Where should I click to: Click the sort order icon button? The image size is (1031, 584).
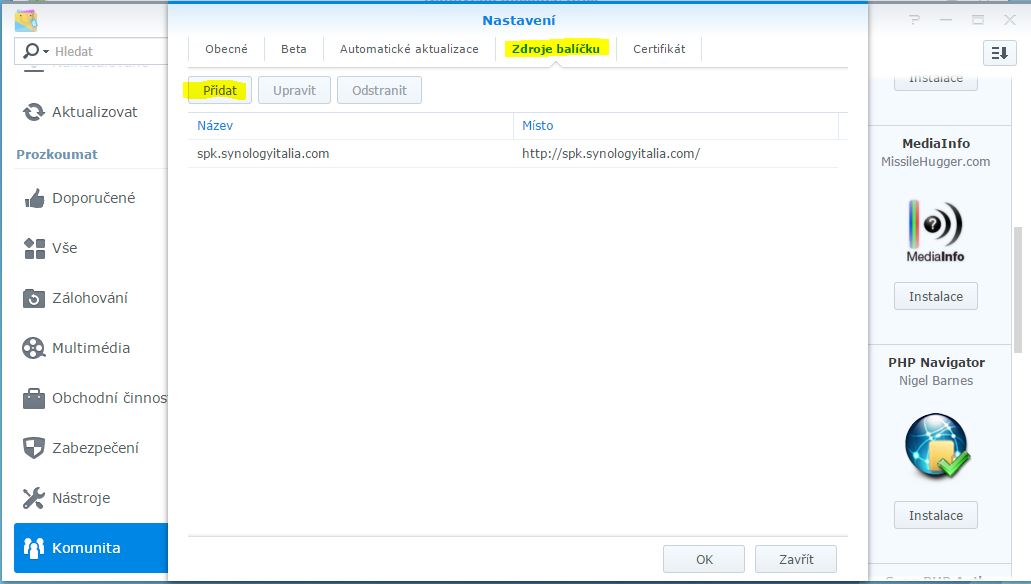point(999,53)
